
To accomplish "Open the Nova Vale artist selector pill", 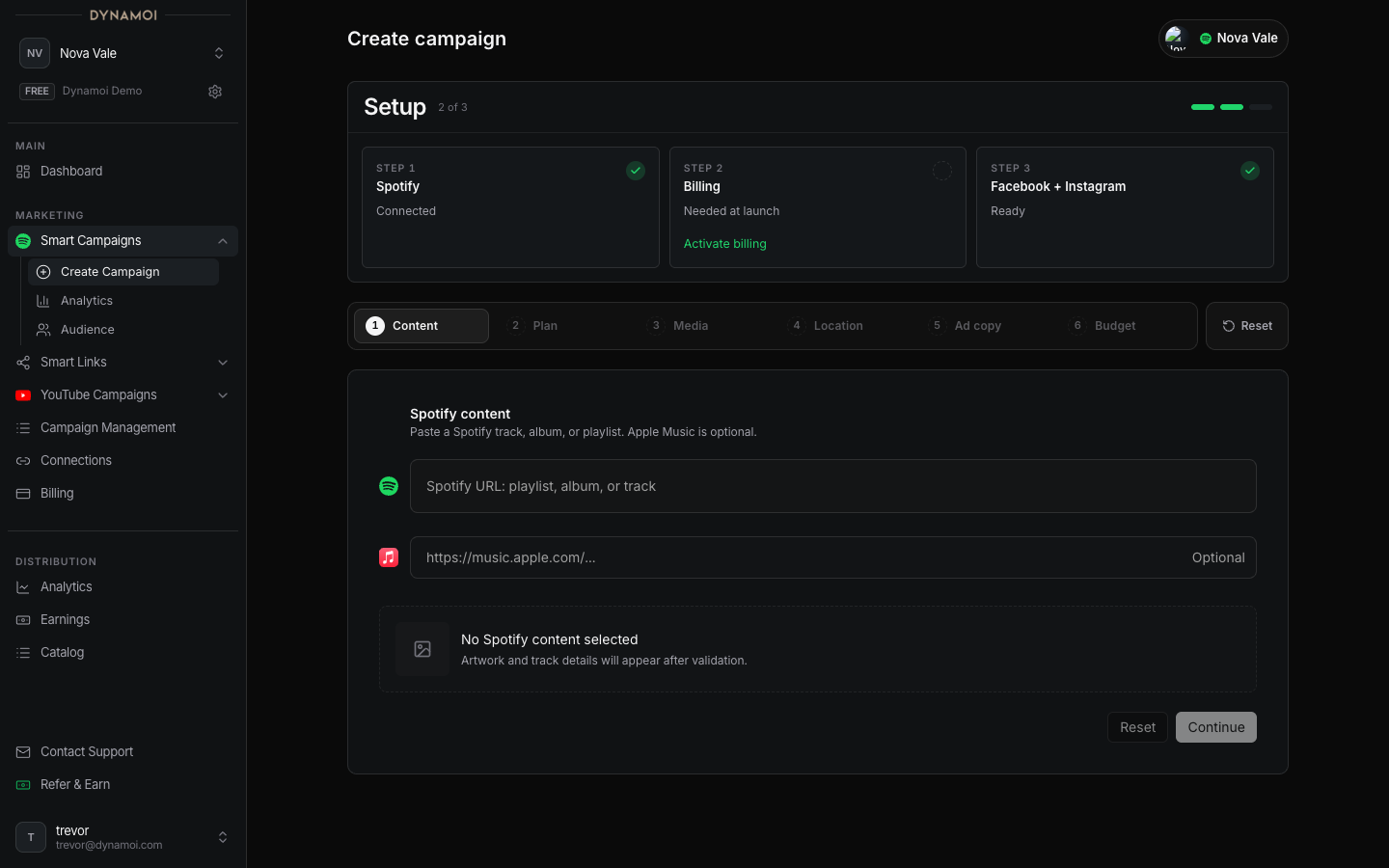I will click(1223, 39).
